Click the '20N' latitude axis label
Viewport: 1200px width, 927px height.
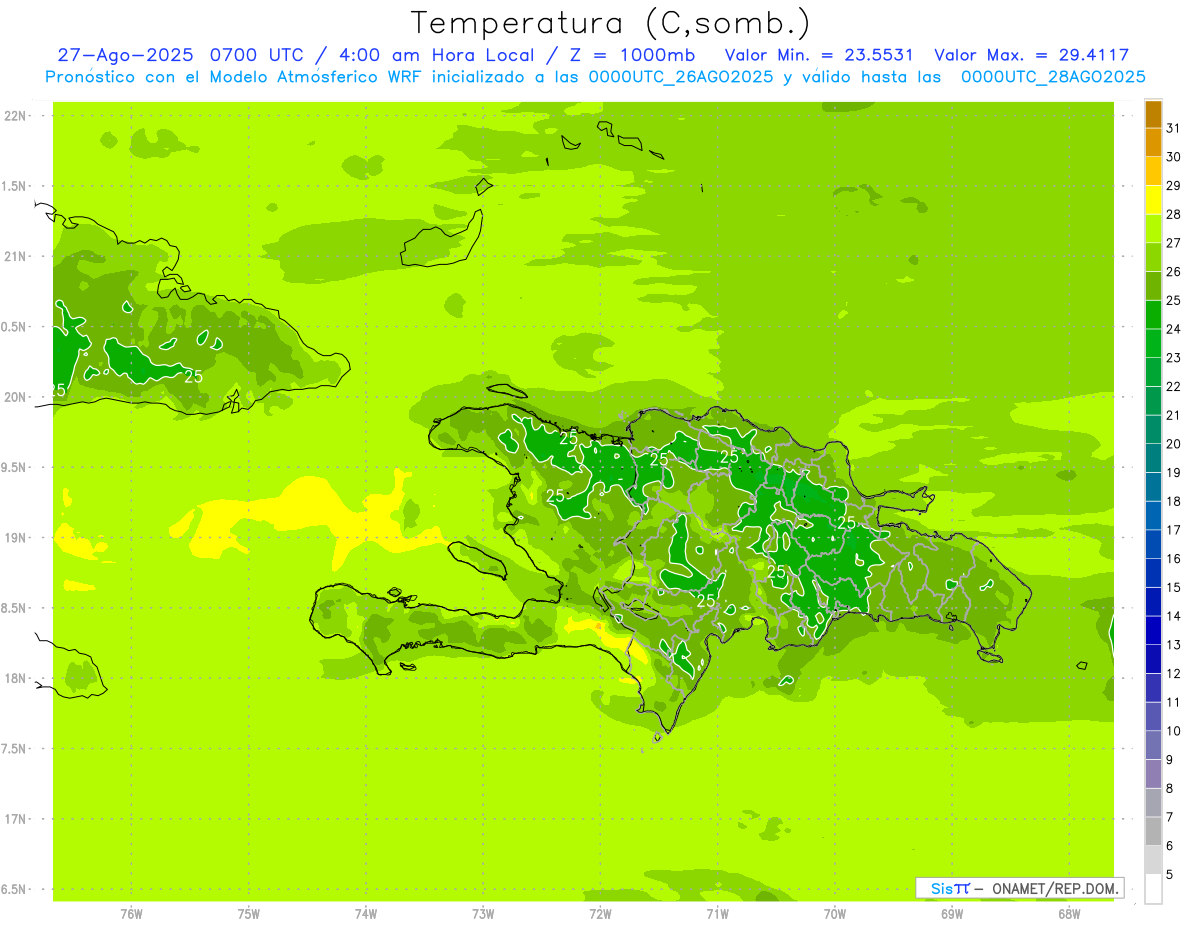tap(17, 397)
